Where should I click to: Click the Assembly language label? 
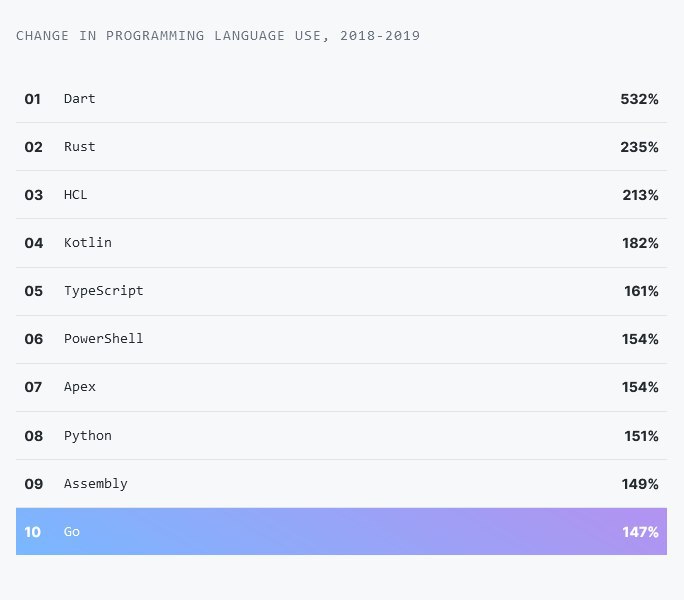tap(96, 483)
